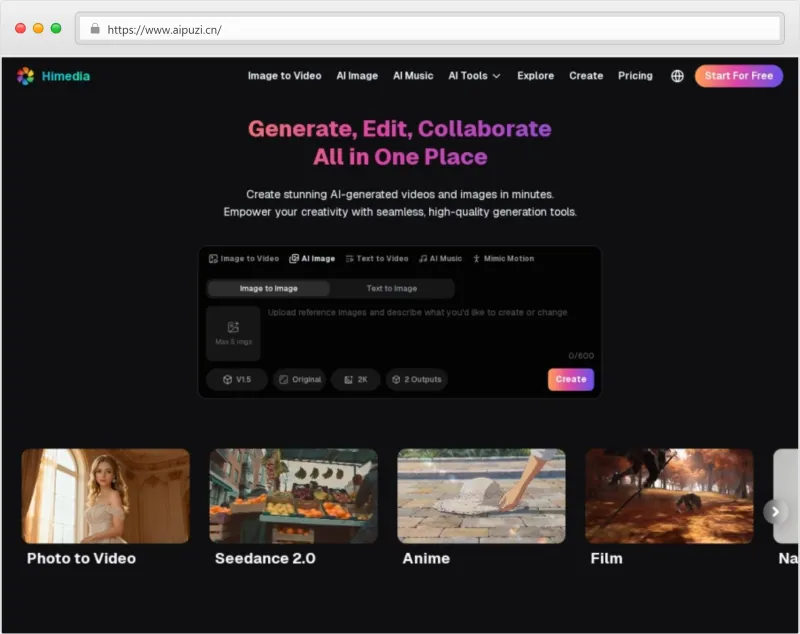Open the Pricing menu item
Image resolution: width=800 pixels, height=634 pixels.
click(635, 76)
